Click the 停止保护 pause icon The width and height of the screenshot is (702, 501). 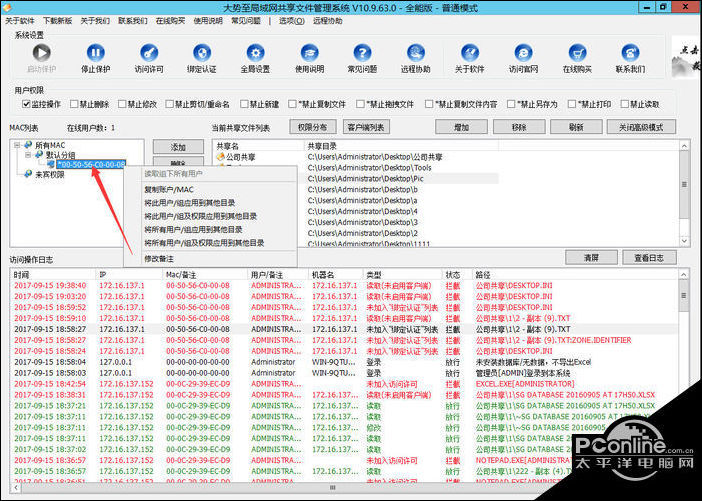pos(95,53)
